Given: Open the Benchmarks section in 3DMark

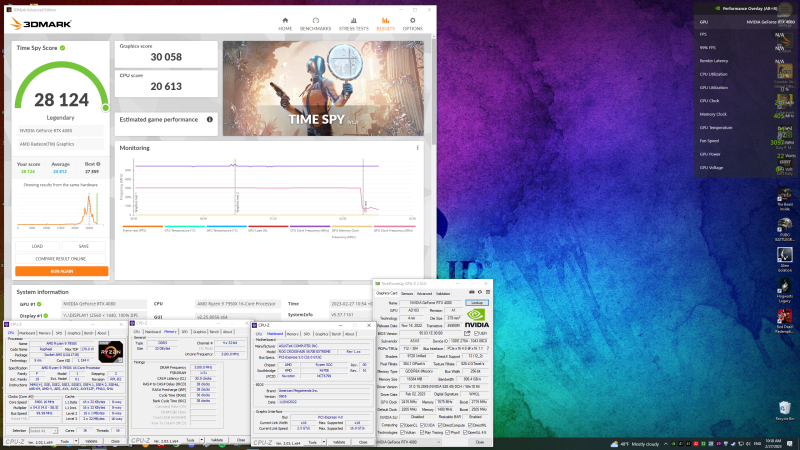Looking at the screenshot, I should [x=315, y=24].
